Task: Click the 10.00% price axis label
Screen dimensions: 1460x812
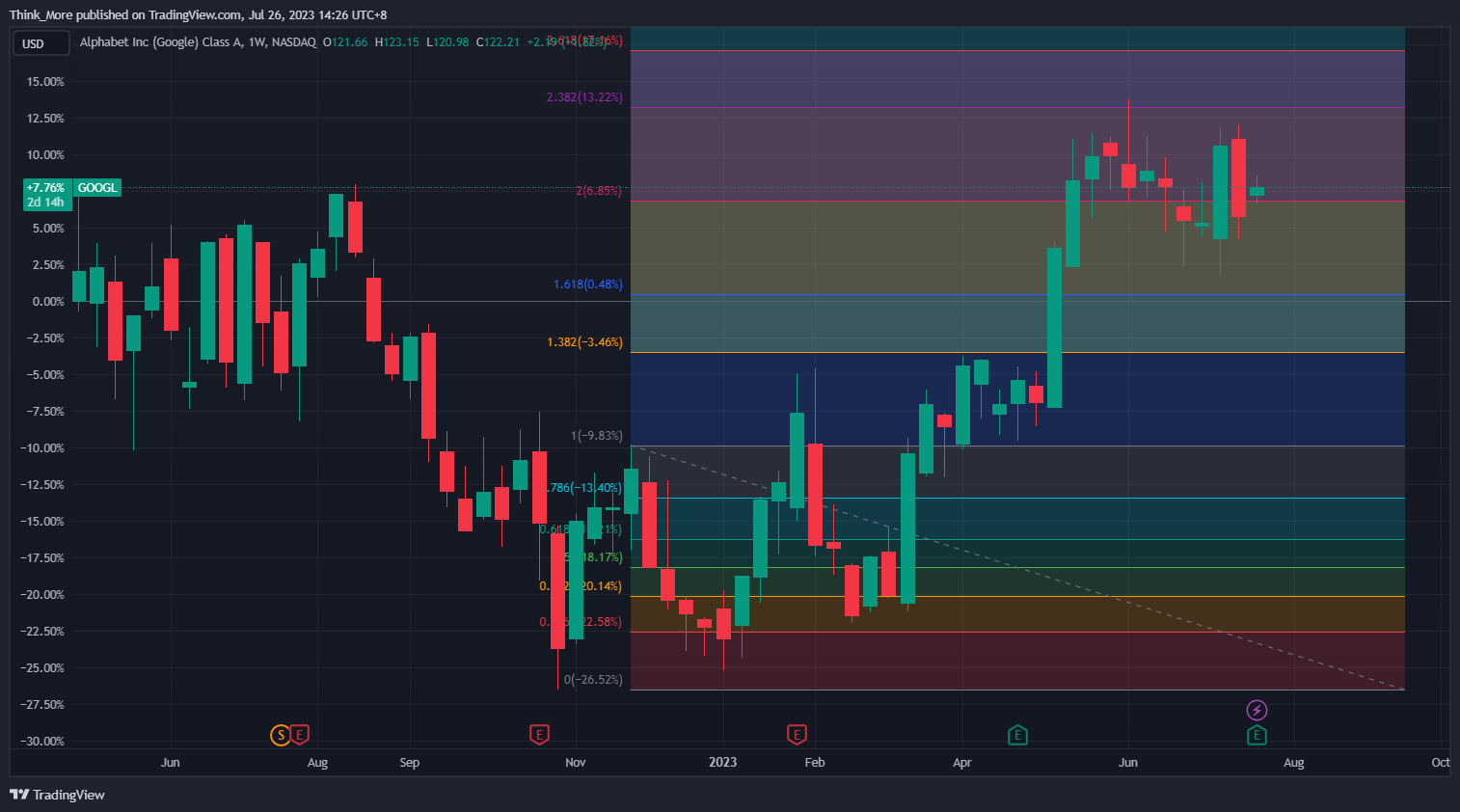Action: coord(45,155)
